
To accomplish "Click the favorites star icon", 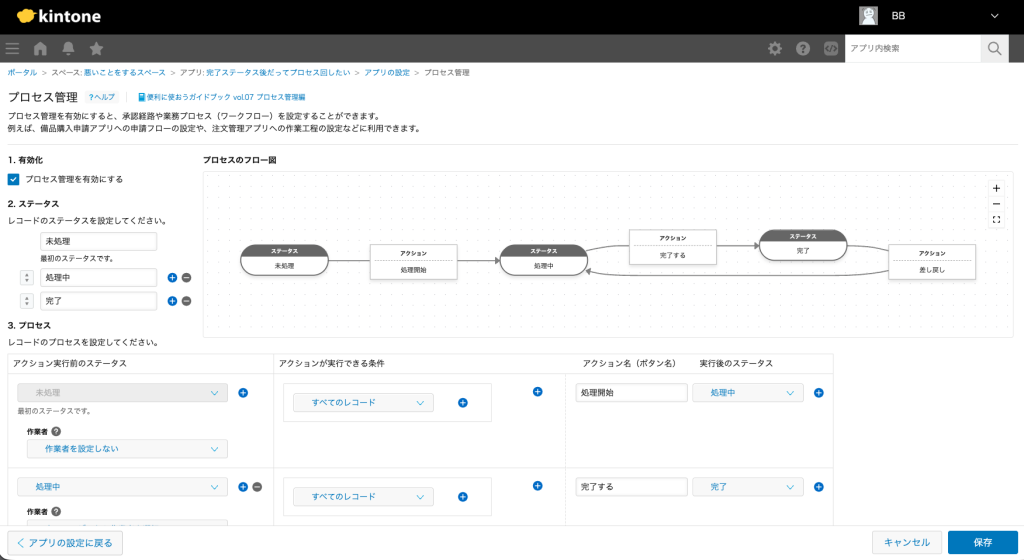I will point(96,48).
